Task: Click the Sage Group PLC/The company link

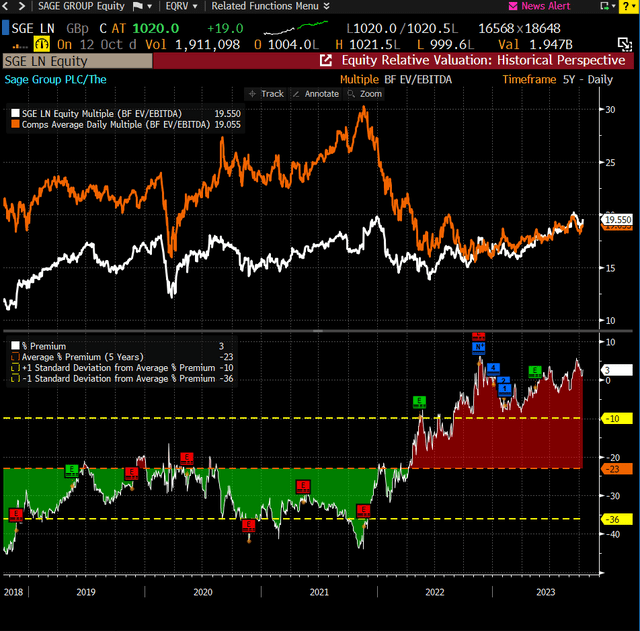Action: (x=57, y=78)
